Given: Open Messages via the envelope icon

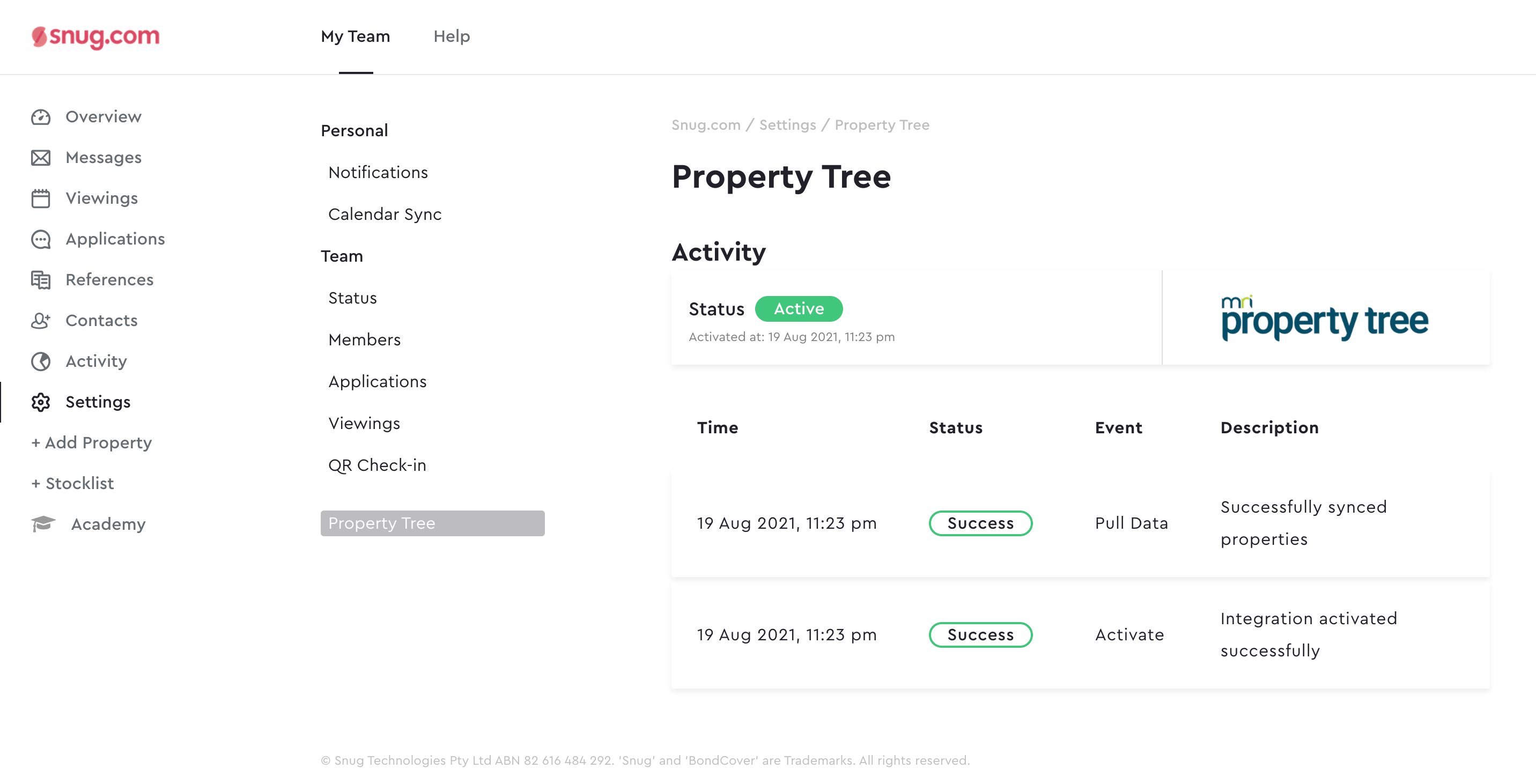Looking at the screenshot, I should coord(41,158).
